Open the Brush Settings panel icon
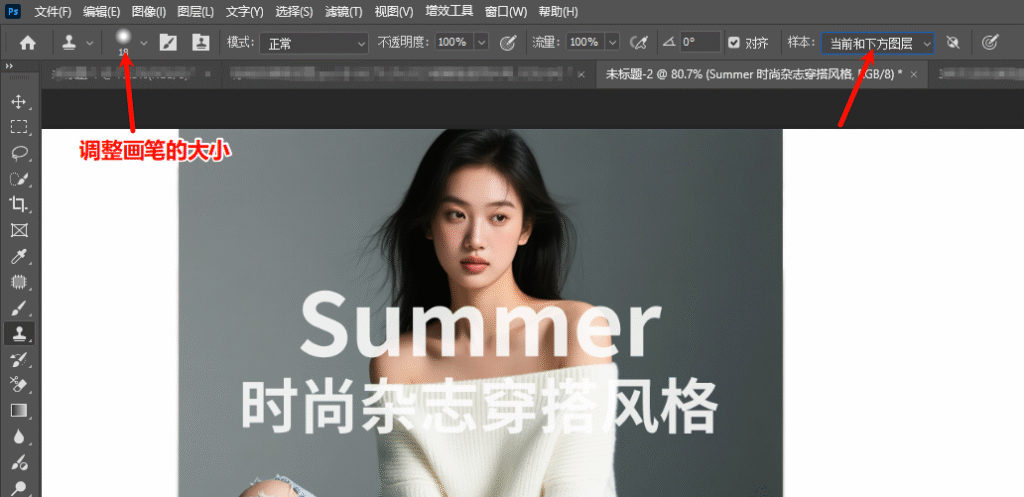This screenshot has height=497, width=1024. [x=168, y=43]
